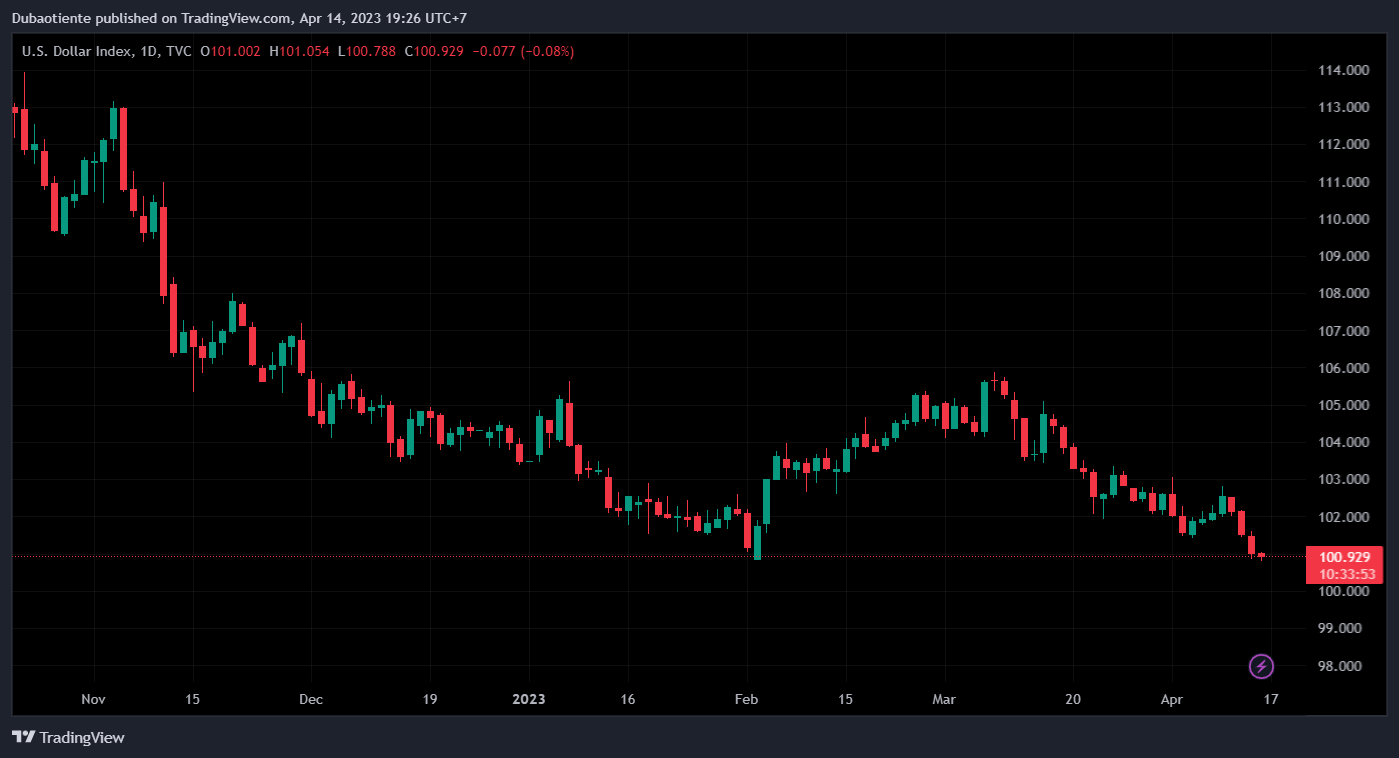Select the Feb label on time axis
Viewport: 1399px width, 758px height.
pos(747,699)
